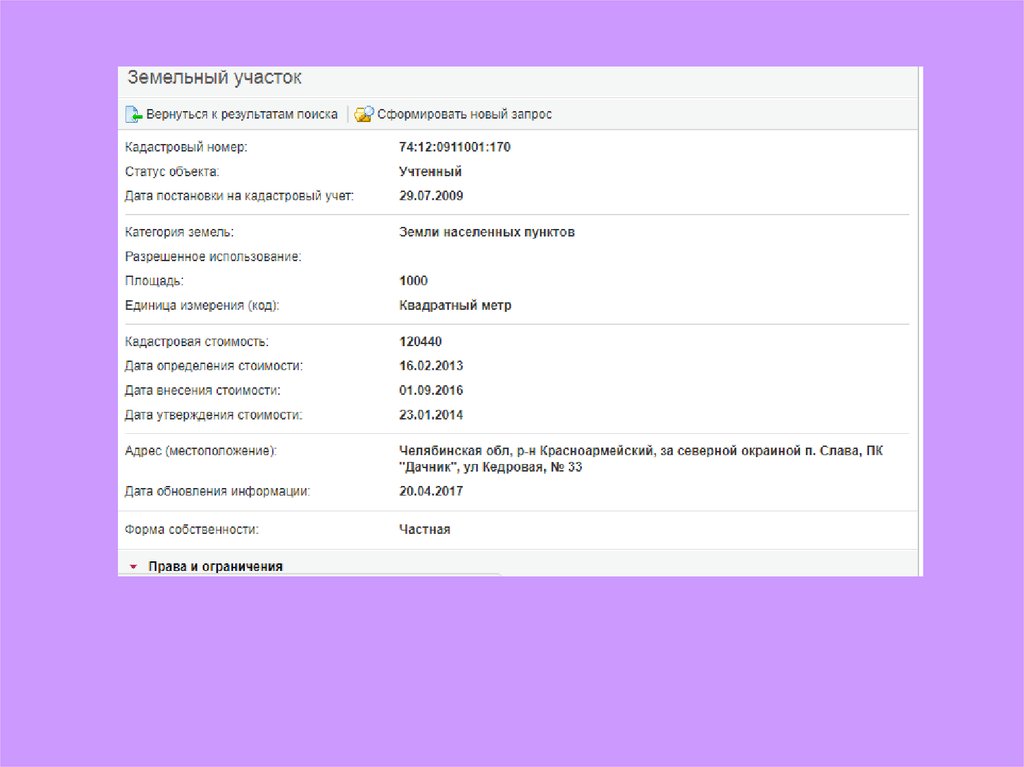Screen dimensions: 1024x767
Task: Click 'Дата определения стоимости:' label
Action: click(214, 366)
